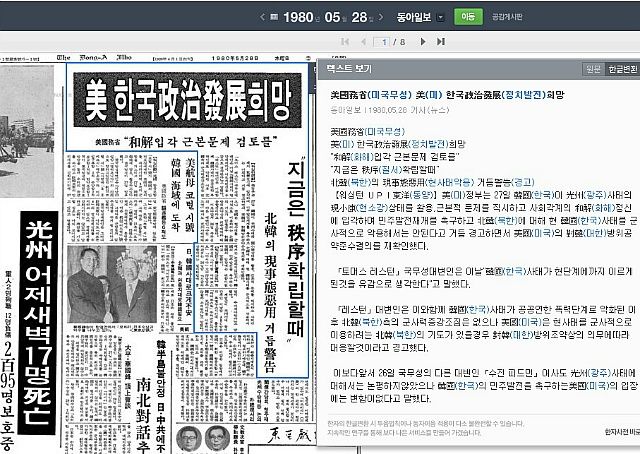Select the 지금은 秩序확립할때 vertical headline
Viewport: 640px width, 454px height.
pos(296,248)
